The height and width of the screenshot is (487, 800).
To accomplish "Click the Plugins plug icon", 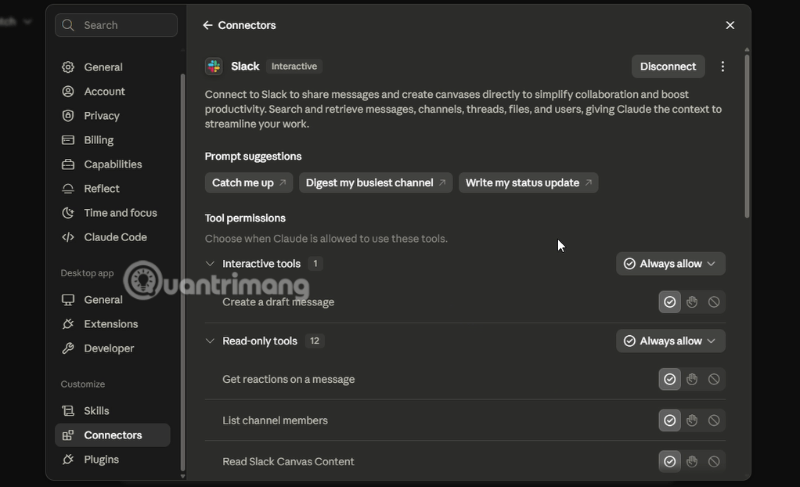I will pos(68,459).
